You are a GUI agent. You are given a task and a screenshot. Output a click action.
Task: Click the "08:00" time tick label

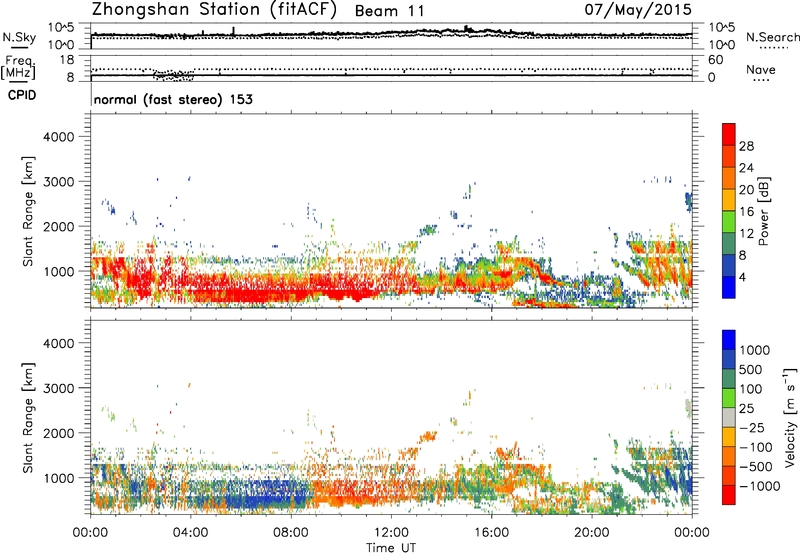(291, 533)
